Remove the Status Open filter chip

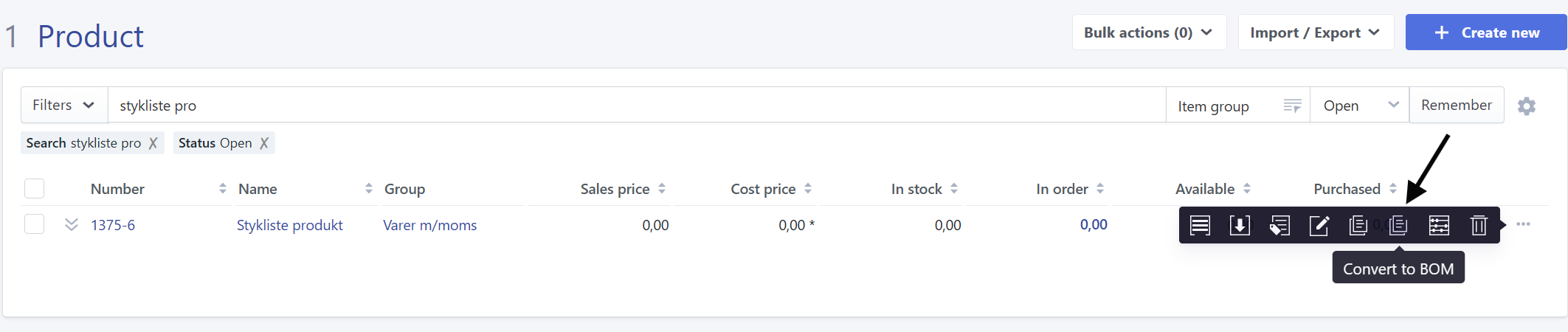coord(264,143)
